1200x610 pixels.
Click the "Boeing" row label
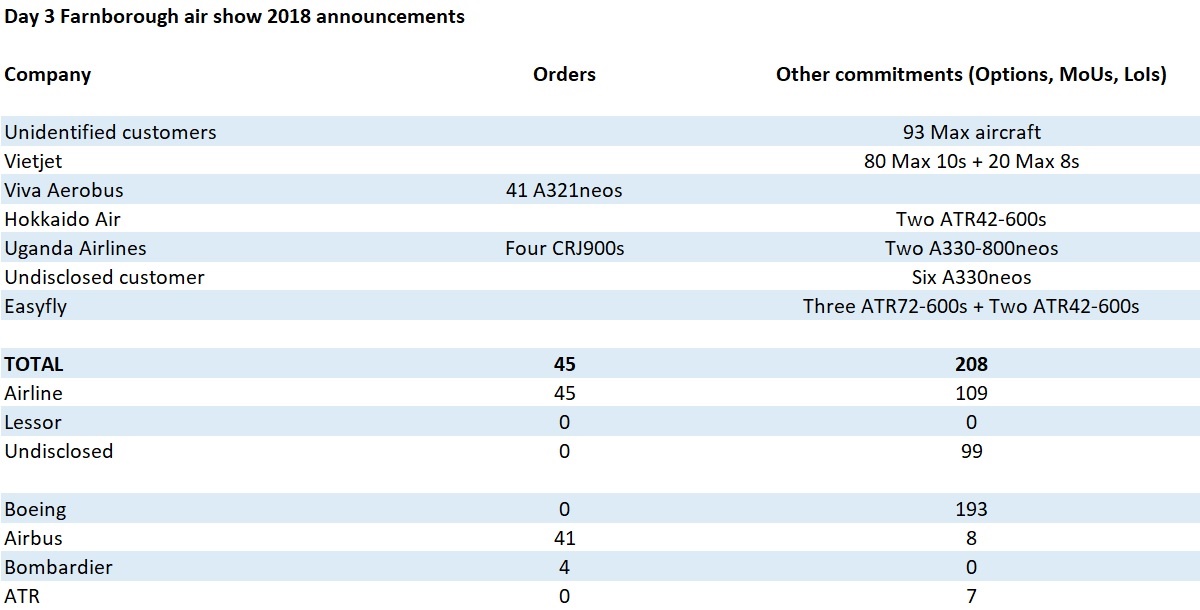coord(35,509)
